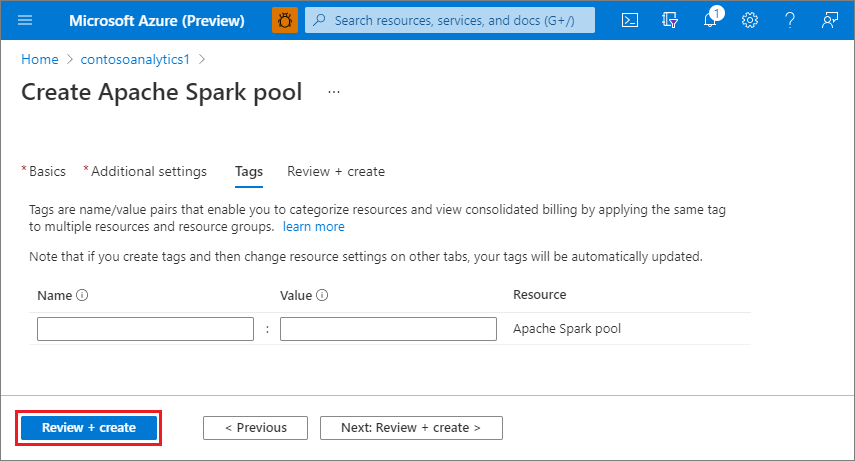This screenshot has height=461, width=855.
Task: Open portal settings gear
Action: tap(750, 20)
